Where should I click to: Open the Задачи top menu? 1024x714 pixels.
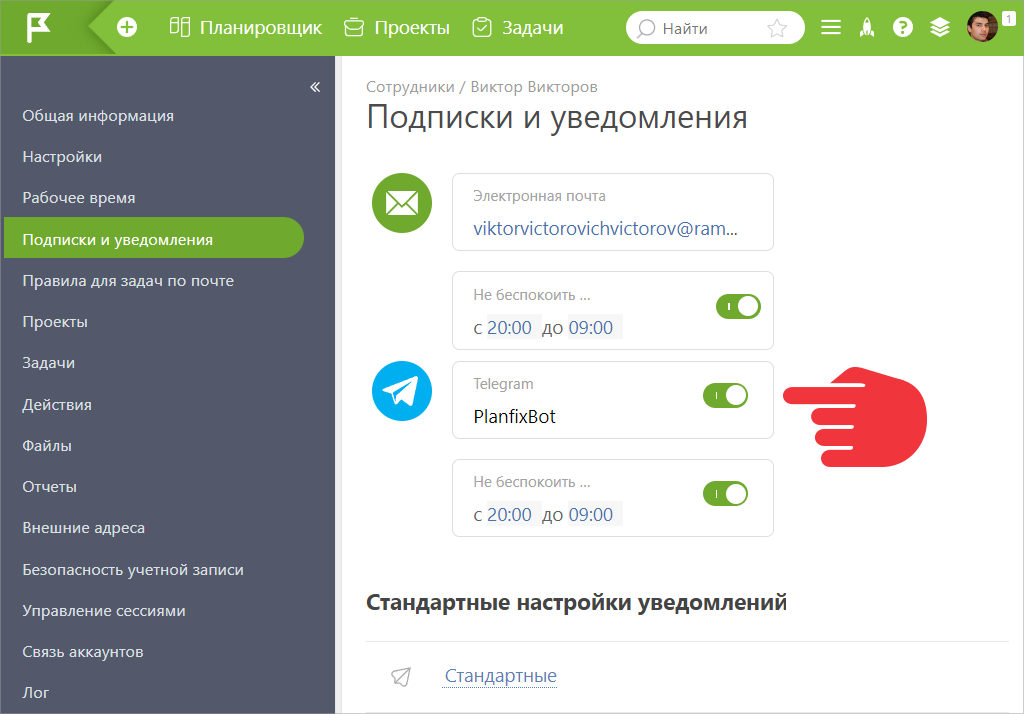click(518, 27)
